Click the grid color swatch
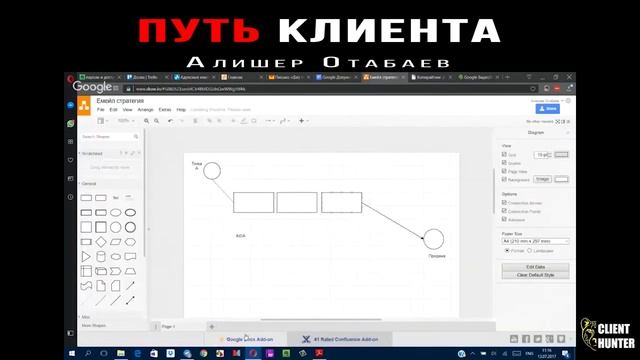This screenshot has height=360, width=640. [x=561, y=155]
